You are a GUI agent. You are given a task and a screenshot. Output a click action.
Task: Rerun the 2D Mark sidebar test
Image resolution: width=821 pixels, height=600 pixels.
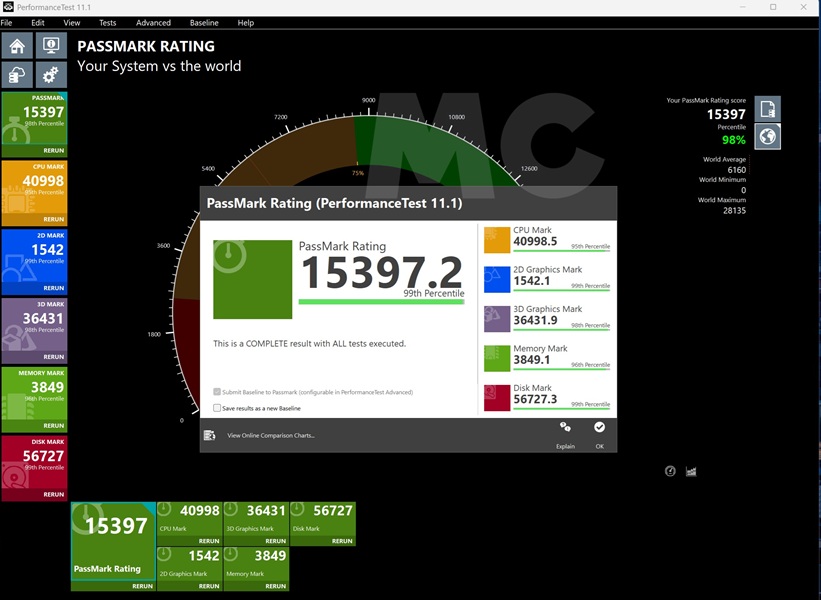pyautogui.click(x=53, y=288)
